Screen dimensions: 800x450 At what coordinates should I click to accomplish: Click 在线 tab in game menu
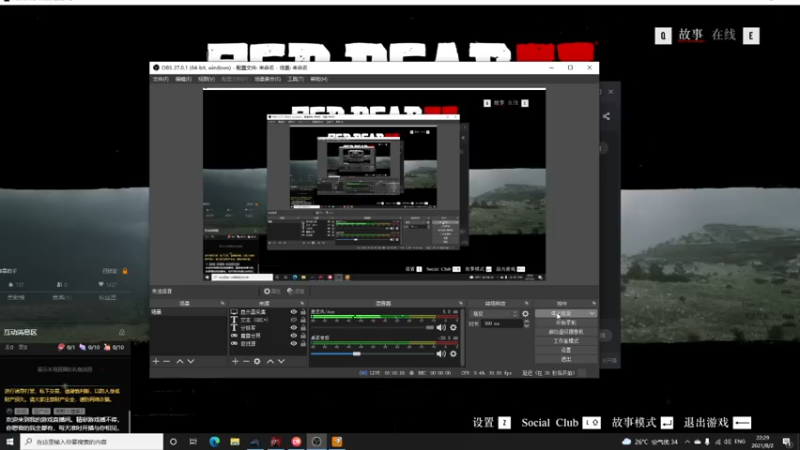723,35
